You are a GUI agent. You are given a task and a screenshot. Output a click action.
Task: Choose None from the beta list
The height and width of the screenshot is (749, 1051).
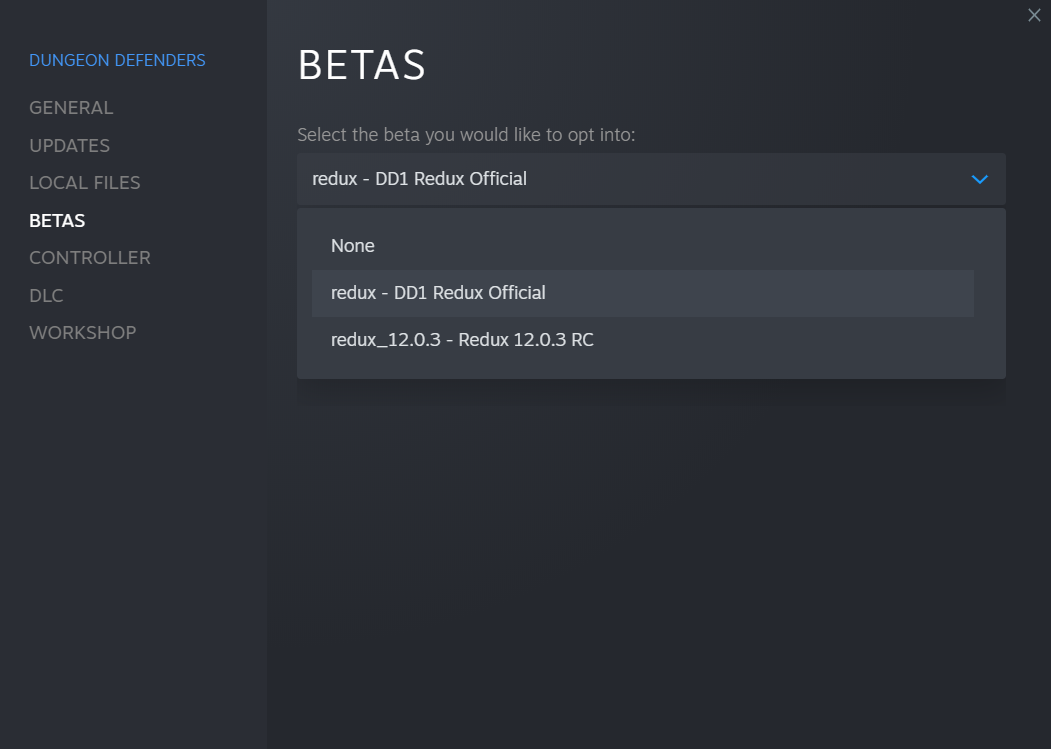(353, 246)
